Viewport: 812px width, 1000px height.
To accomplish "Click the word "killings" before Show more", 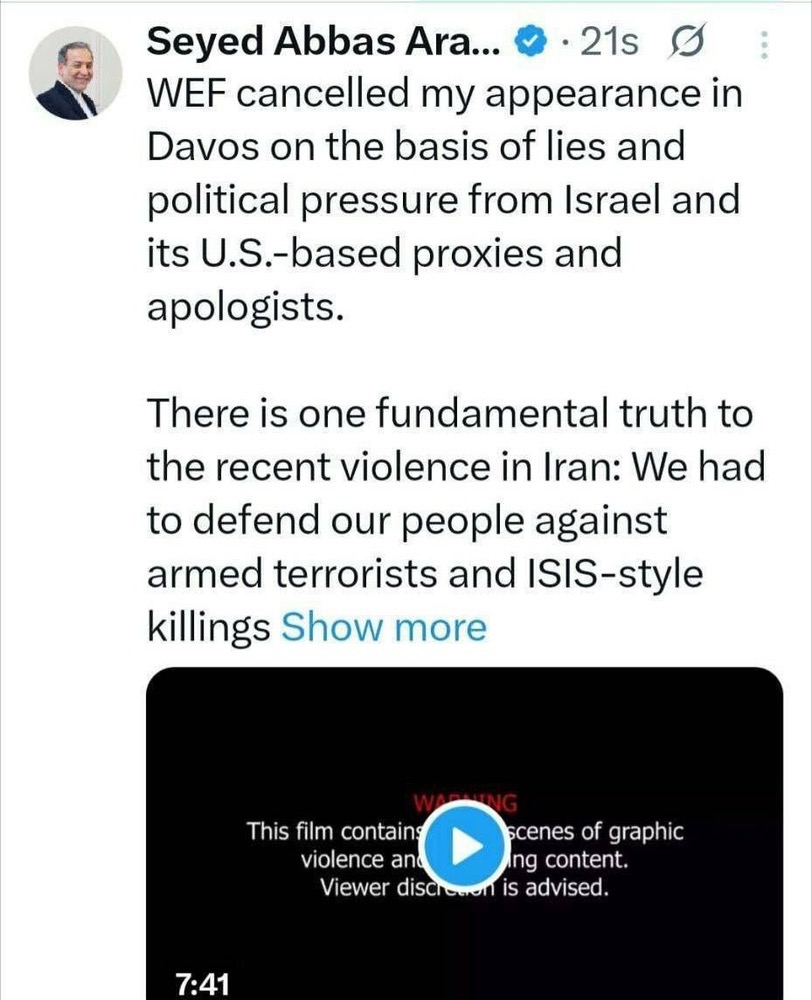I will point(208,627).
